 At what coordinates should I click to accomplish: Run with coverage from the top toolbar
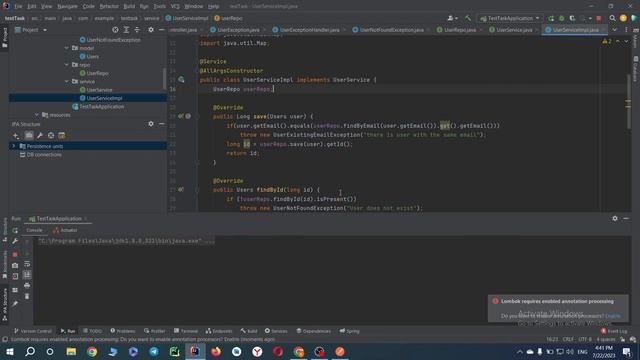(x=572, y=18)
